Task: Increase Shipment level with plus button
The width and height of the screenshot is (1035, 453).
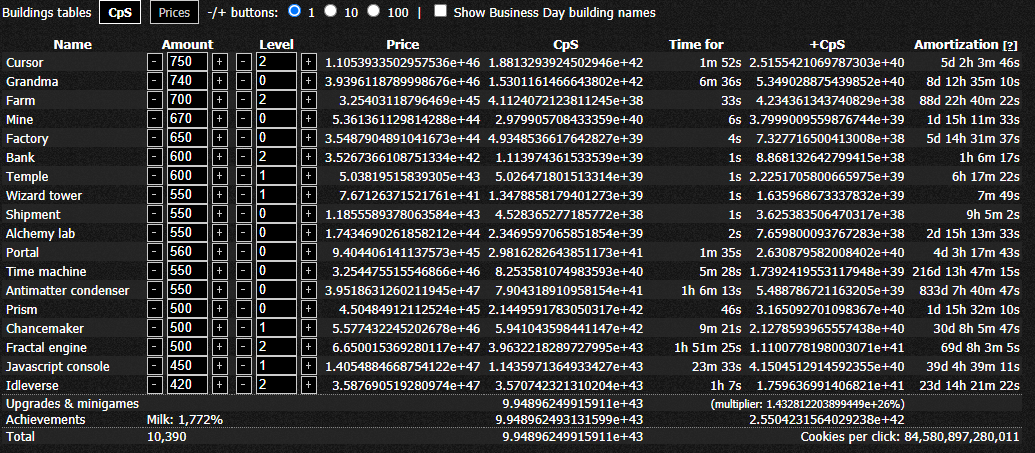Action: click(308, 215)
